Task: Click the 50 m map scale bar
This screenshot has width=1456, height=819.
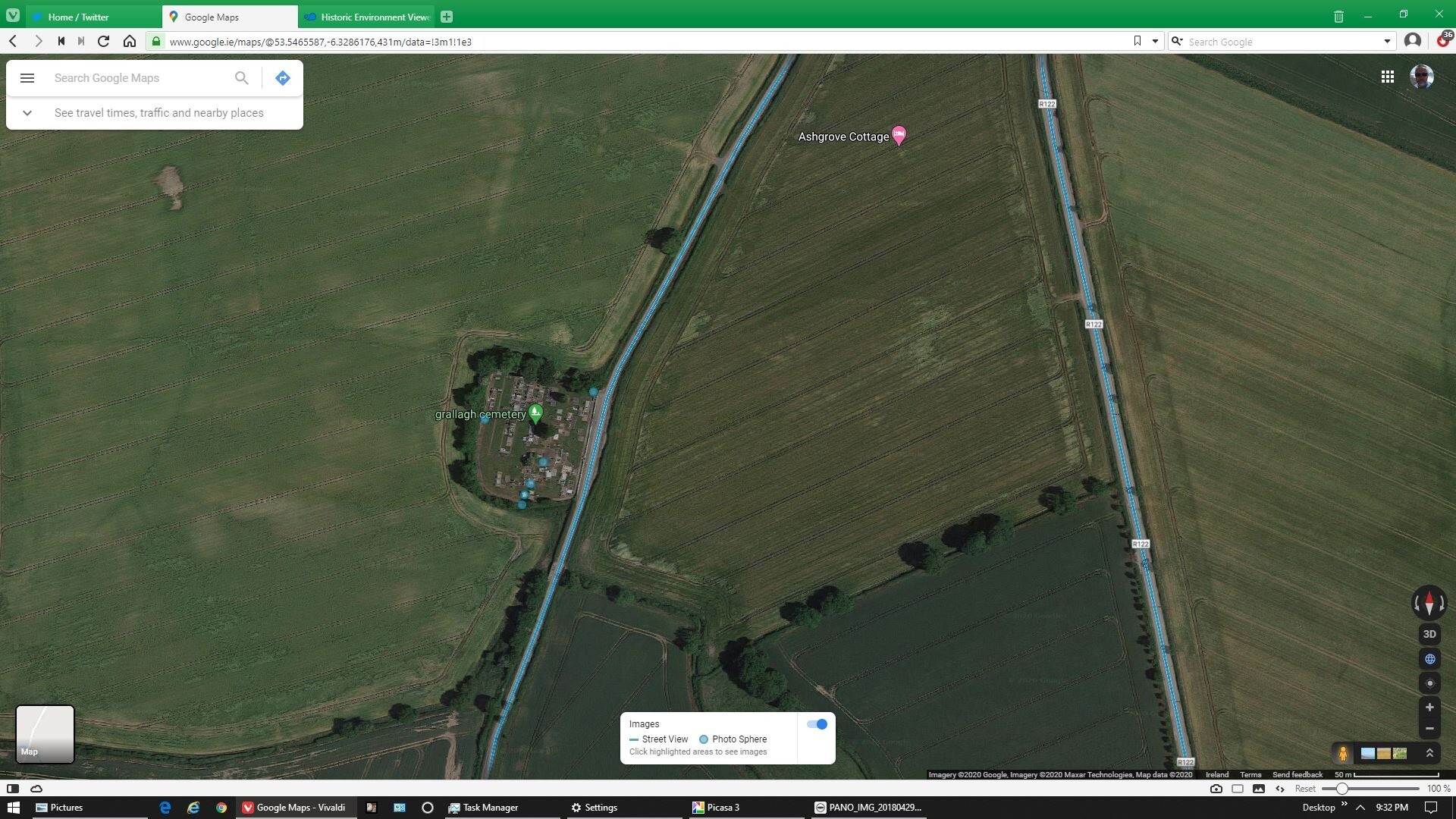Action: tap(1386, 774)
